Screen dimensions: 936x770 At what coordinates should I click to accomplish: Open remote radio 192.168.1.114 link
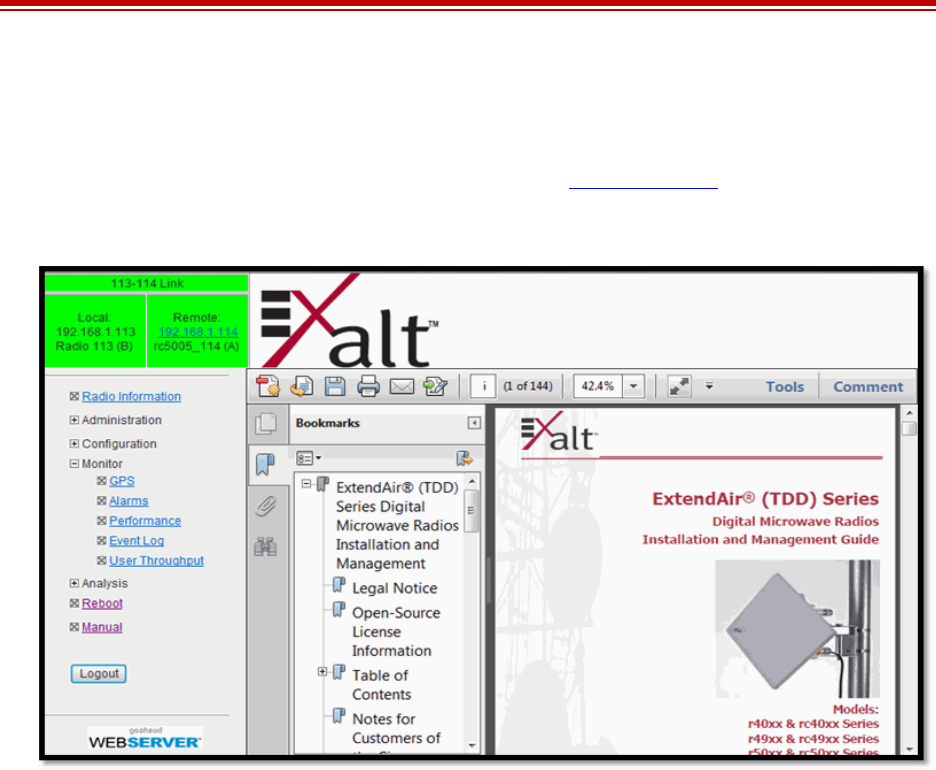point(198,332)
